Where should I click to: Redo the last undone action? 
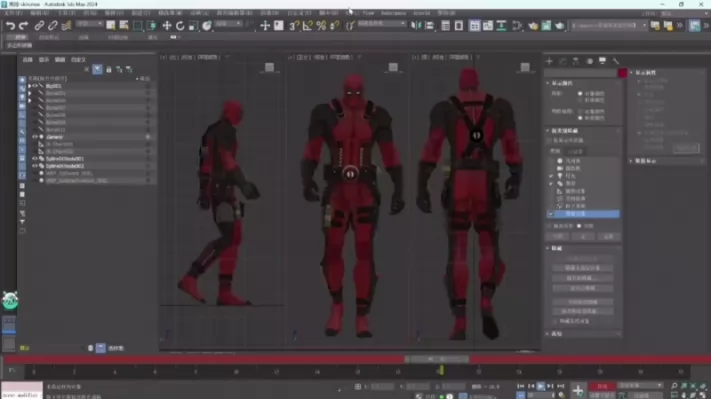pos(24,26)
